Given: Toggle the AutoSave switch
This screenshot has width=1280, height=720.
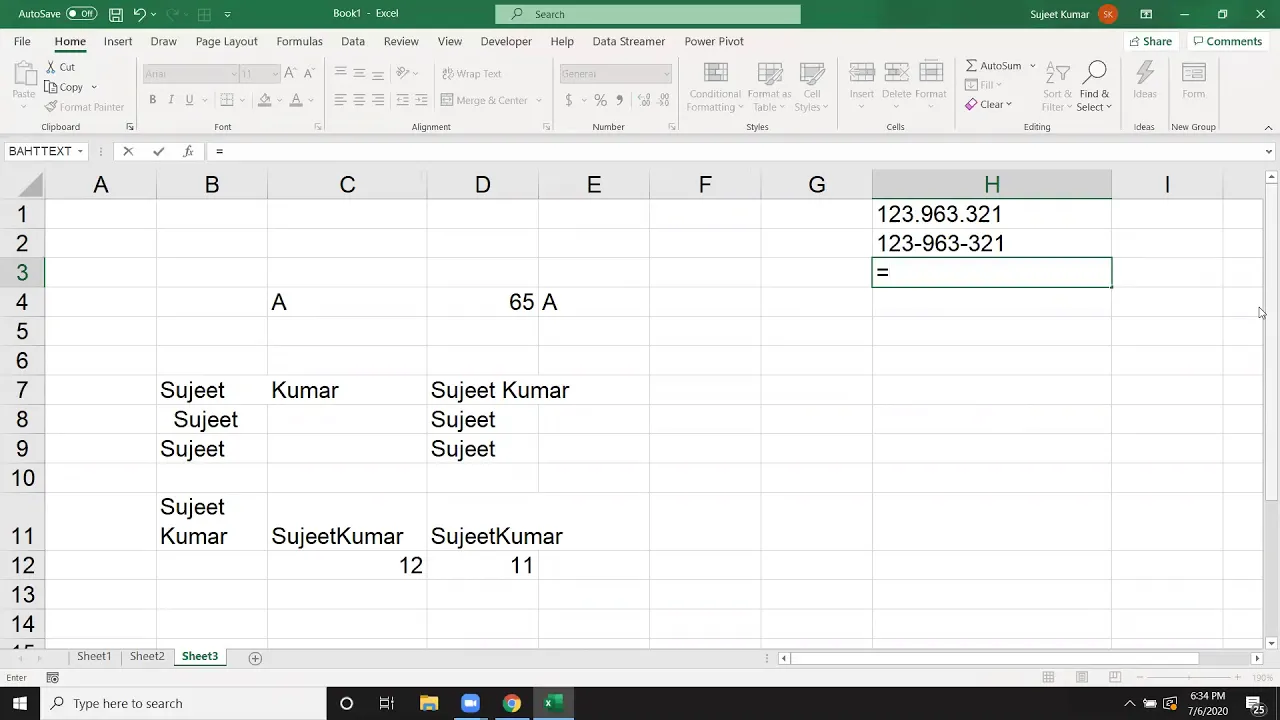Looking at the screenshot, I should coord(82,14).
